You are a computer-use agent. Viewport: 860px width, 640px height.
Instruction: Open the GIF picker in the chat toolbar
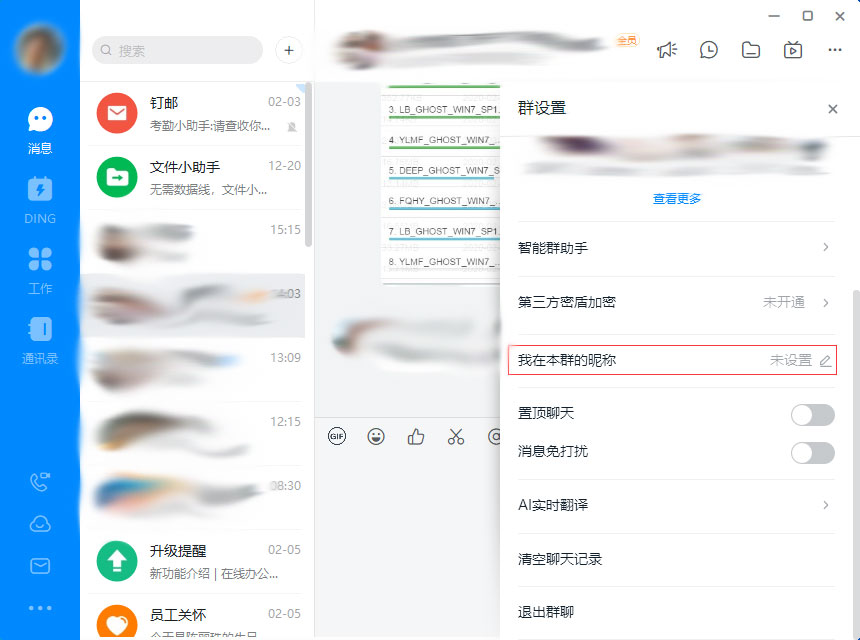coord(337,436)
